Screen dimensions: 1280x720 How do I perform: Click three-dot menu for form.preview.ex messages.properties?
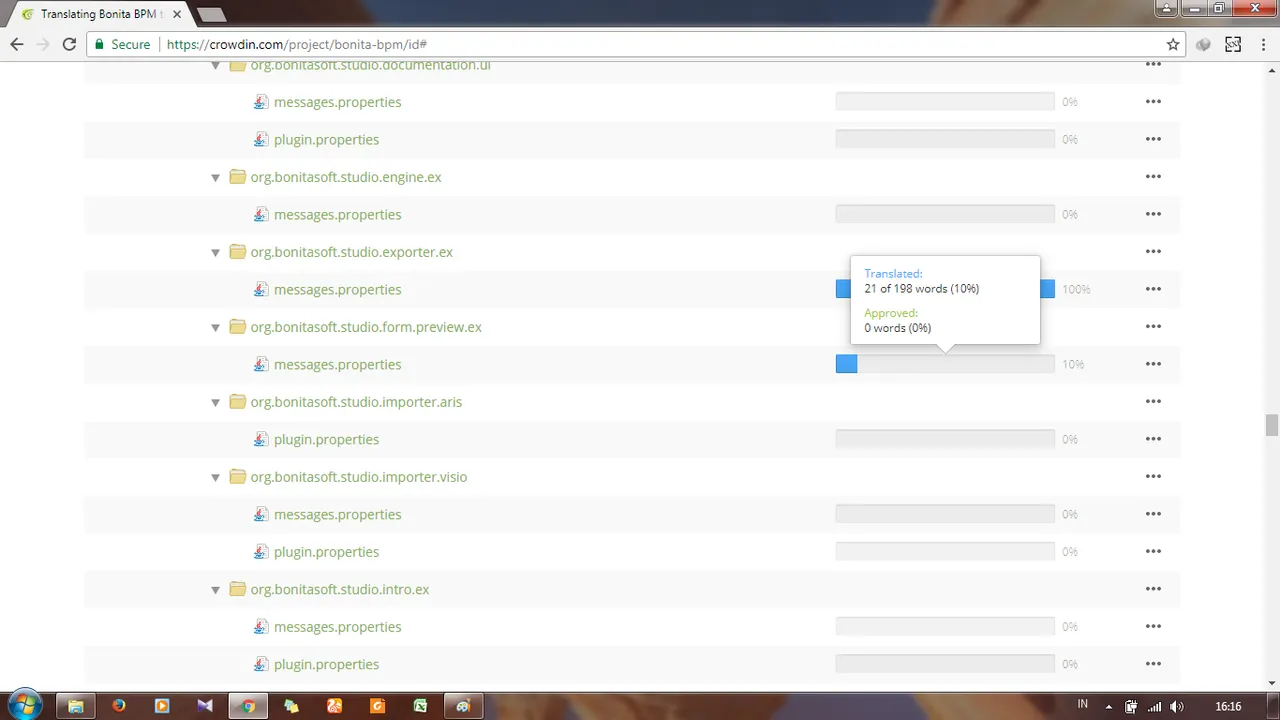1153,364
